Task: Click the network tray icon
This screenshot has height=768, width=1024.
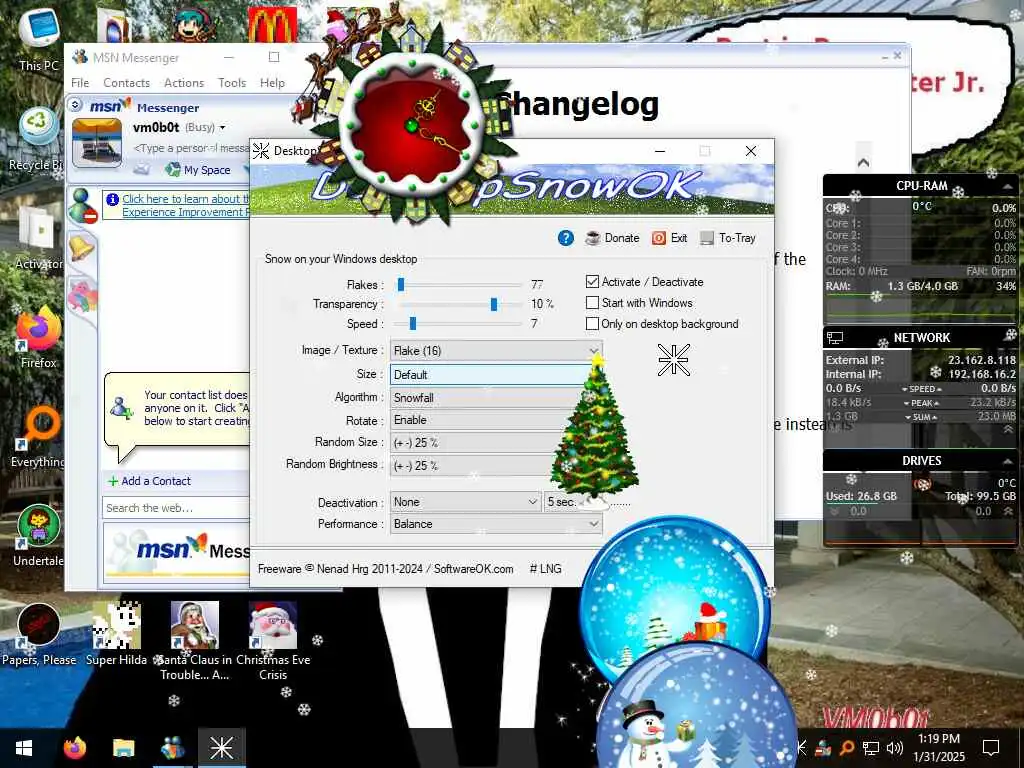Action: point(871,748)
